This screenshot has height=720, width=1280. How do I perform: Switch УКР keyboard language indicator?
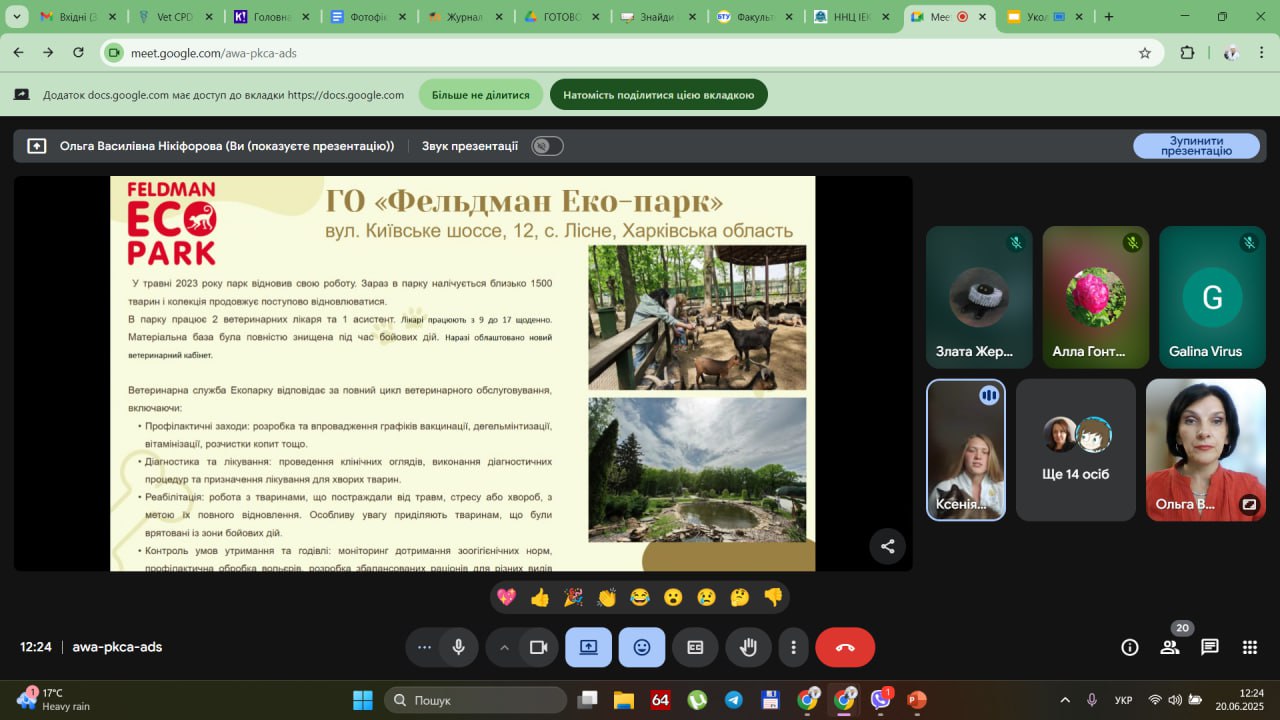pyautogui.click(x=1123, y=700)
